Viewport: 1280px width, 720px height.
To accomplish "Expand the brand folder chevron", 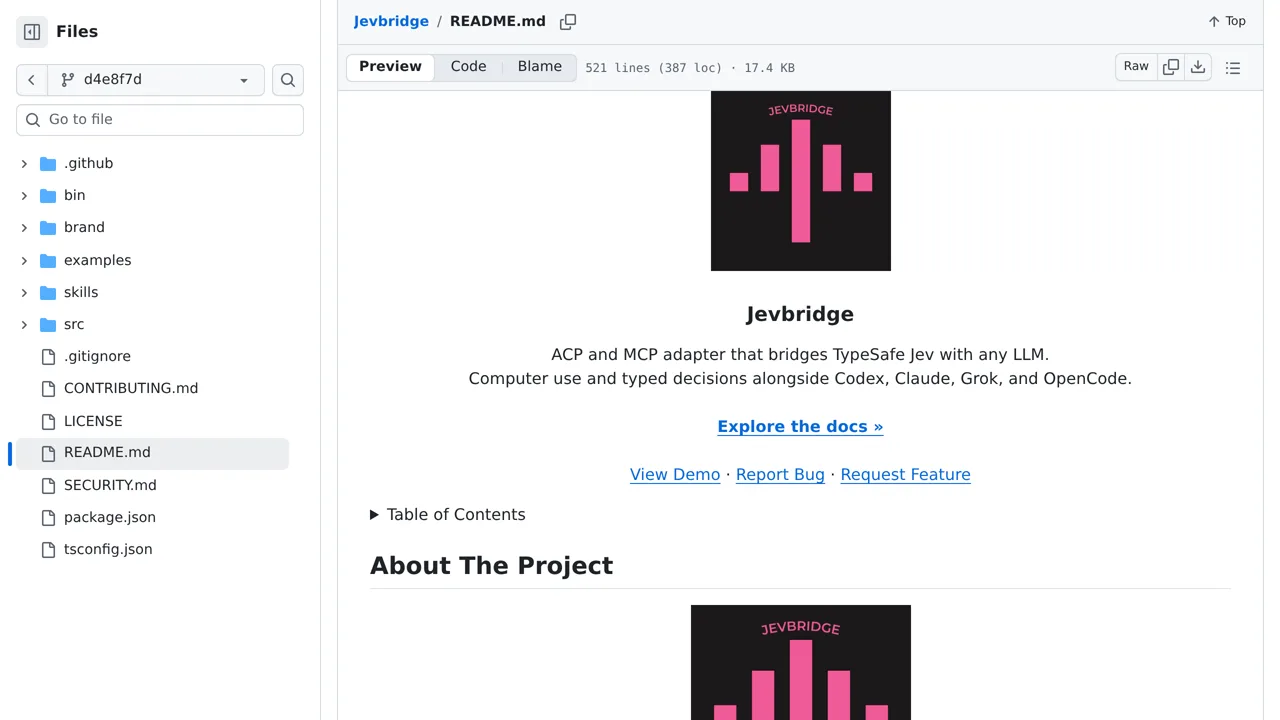I will (x=24, y=227).
